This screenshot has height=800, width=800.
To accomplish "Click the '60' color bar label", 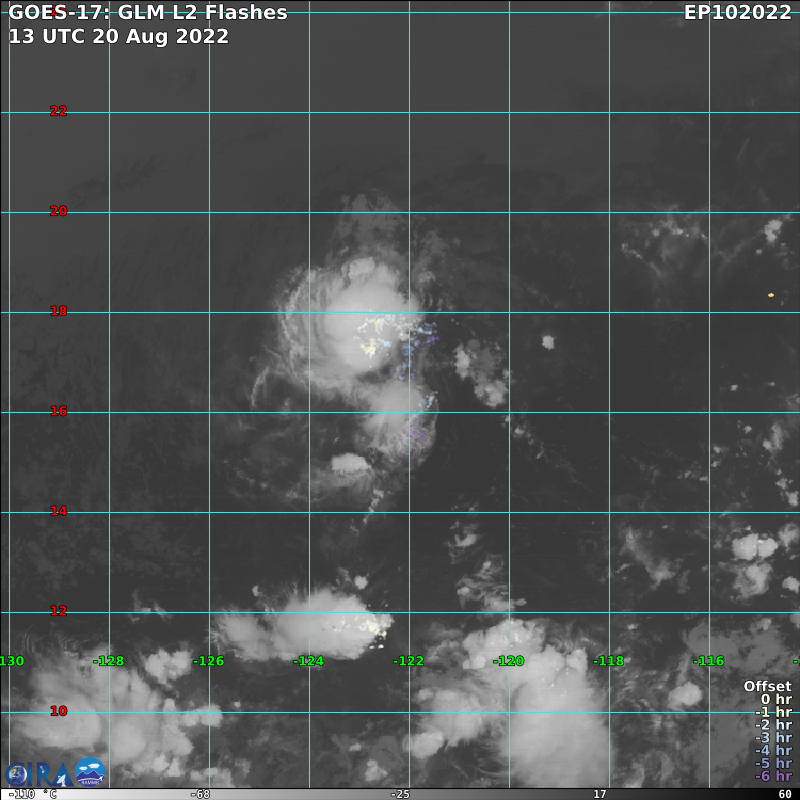I will pyautogui.click(x=785, y=794).
